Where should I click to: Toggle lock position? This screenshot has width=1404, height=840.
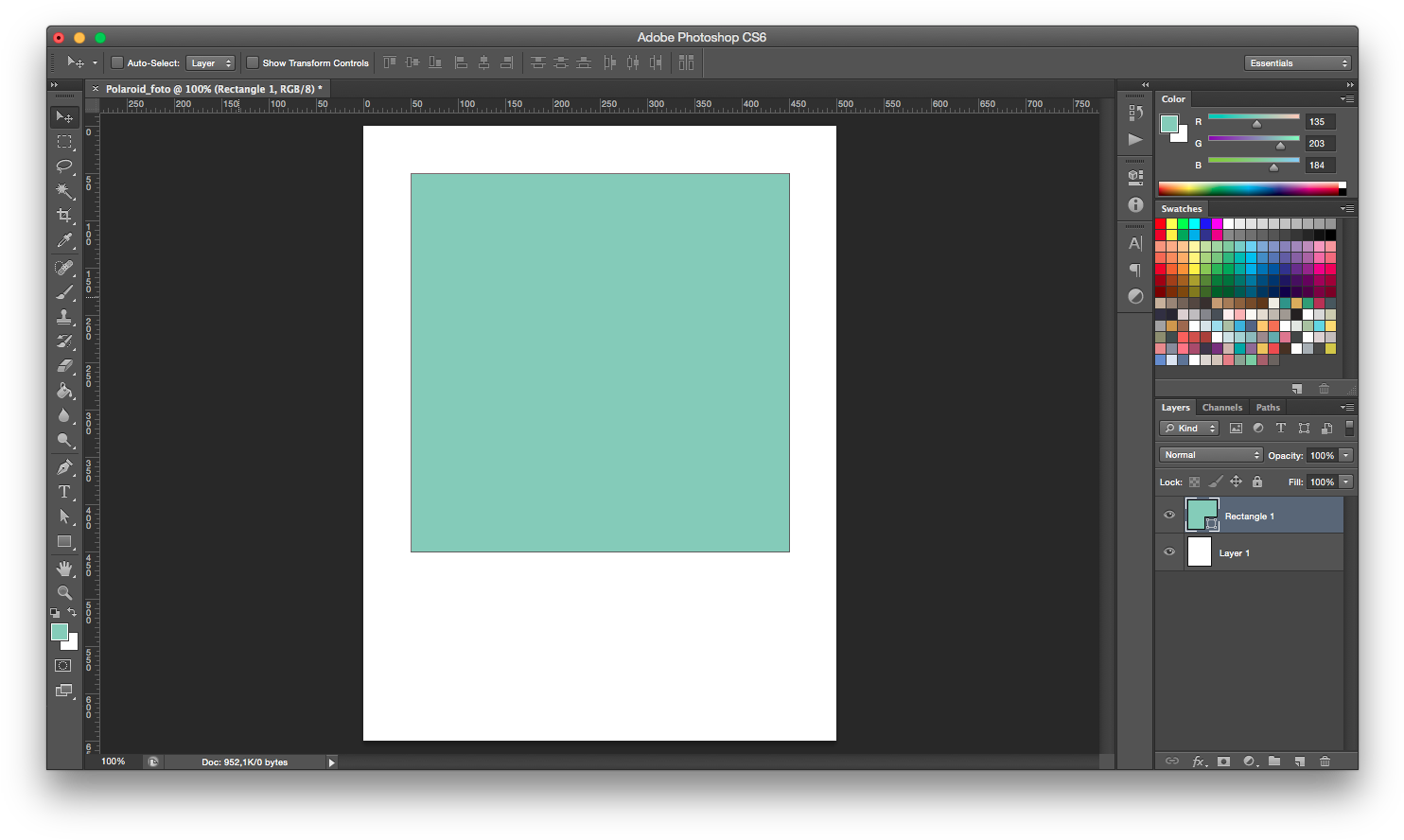[1236, 481]
